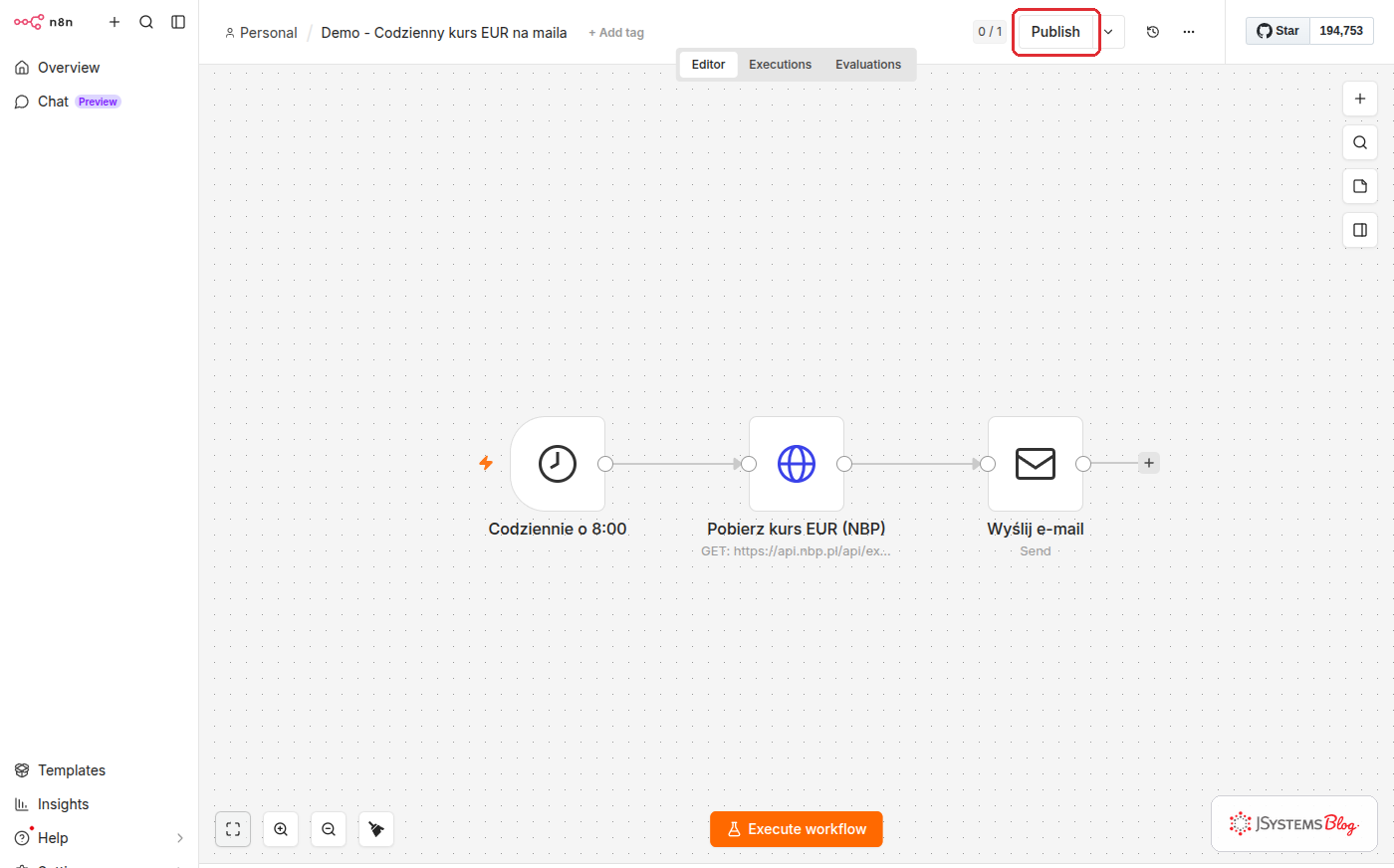Open Insights in the sidebar
Viewport: 1394px width, 868px height.
[100, 804]
